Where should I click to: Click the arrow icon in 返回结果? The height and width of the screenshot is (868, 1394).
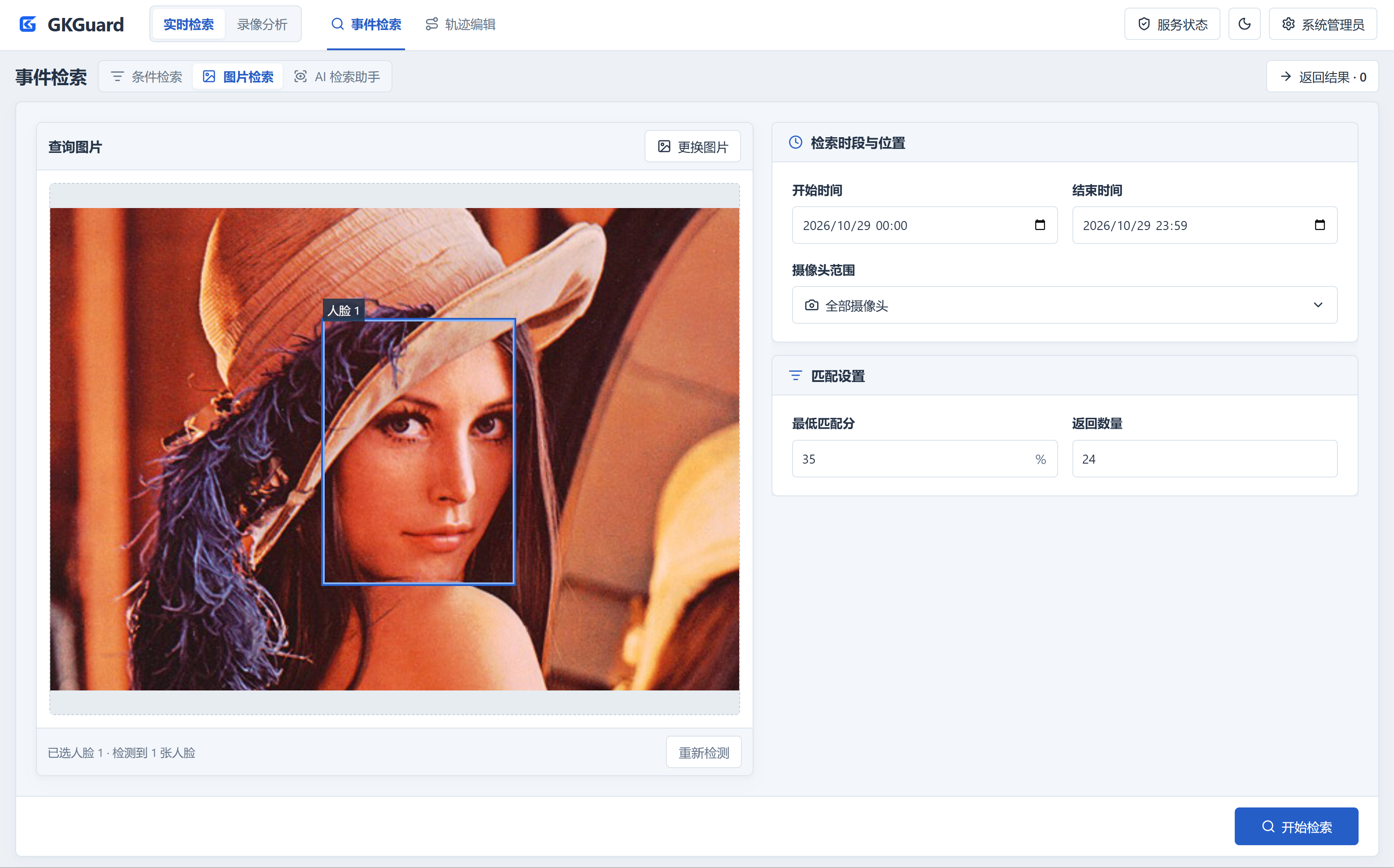(x=1285, y=76)
